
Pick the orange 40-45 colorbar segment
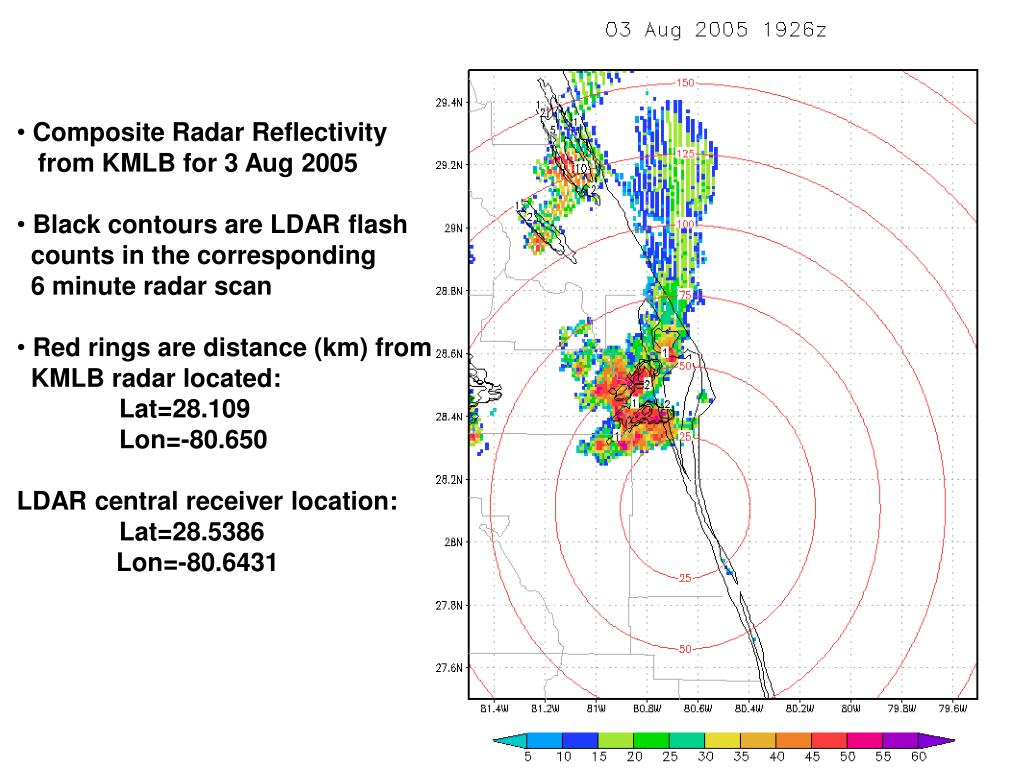[793, 740]
